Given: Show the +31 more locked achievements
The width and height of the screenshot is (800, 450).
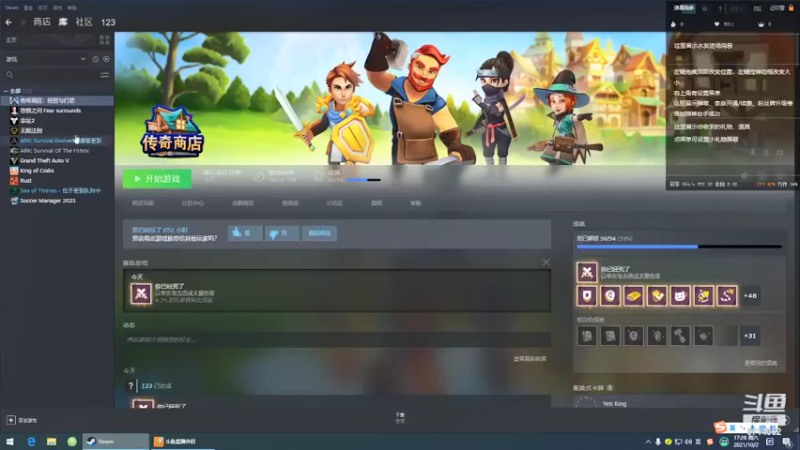Looking at the screenshot, I should [750, 336].
